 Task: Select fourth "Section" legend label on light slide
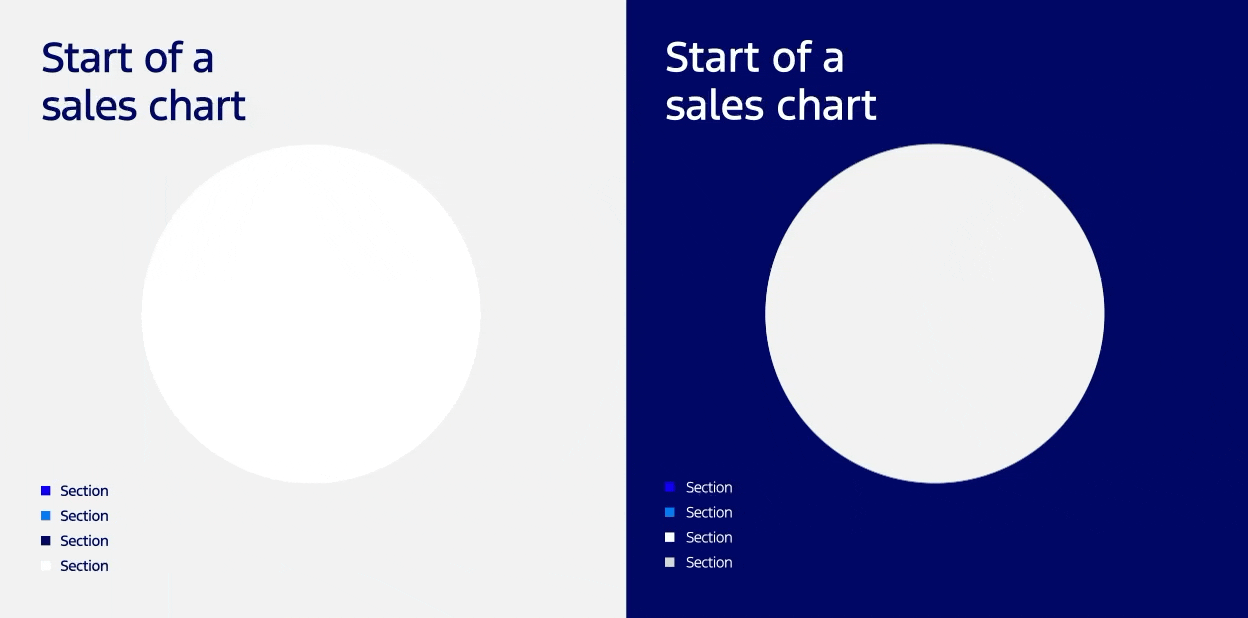pos(84,566)
